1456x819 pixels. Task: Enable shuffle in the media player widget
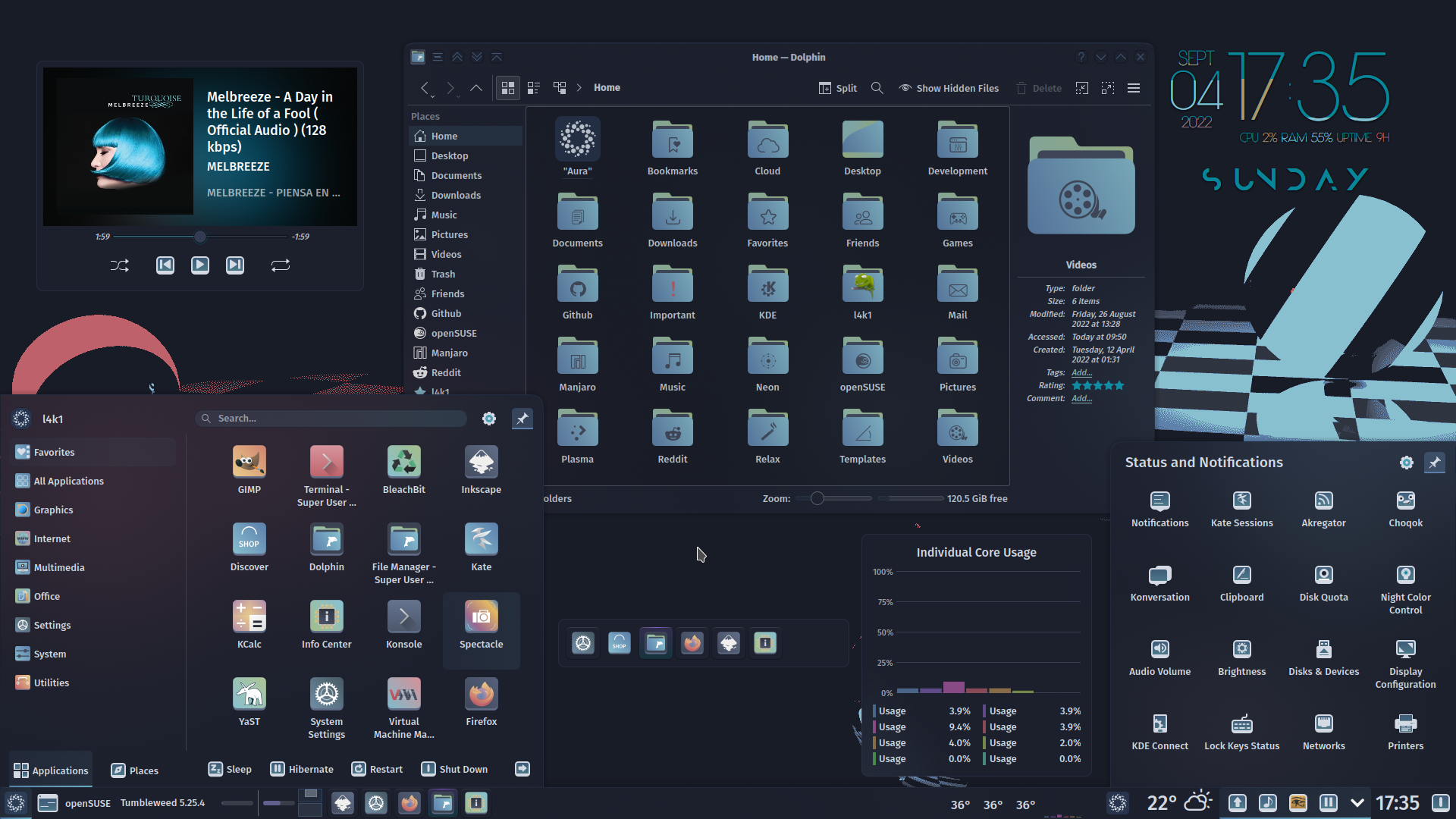point(119,265)
